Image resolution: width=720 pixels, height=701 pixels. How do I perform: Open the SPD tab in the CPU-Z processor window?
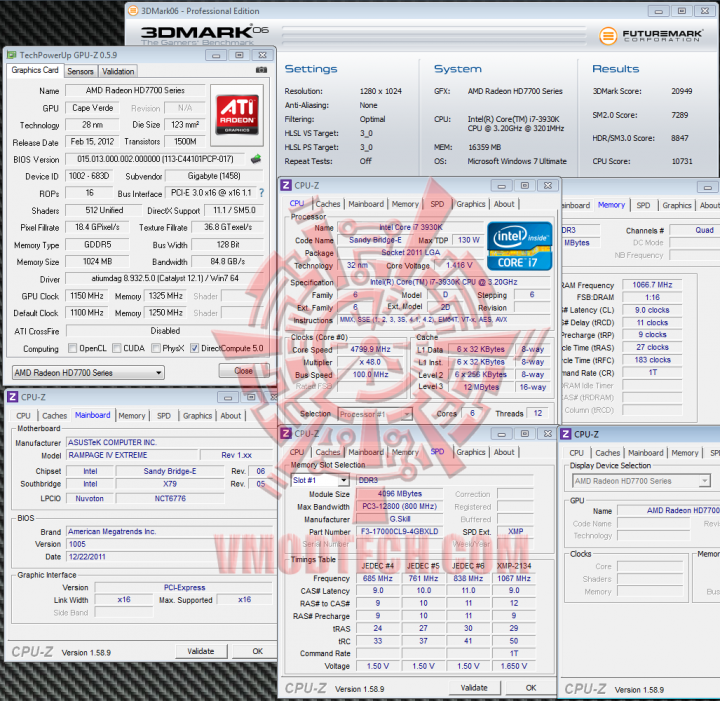(x=437, y=204)
